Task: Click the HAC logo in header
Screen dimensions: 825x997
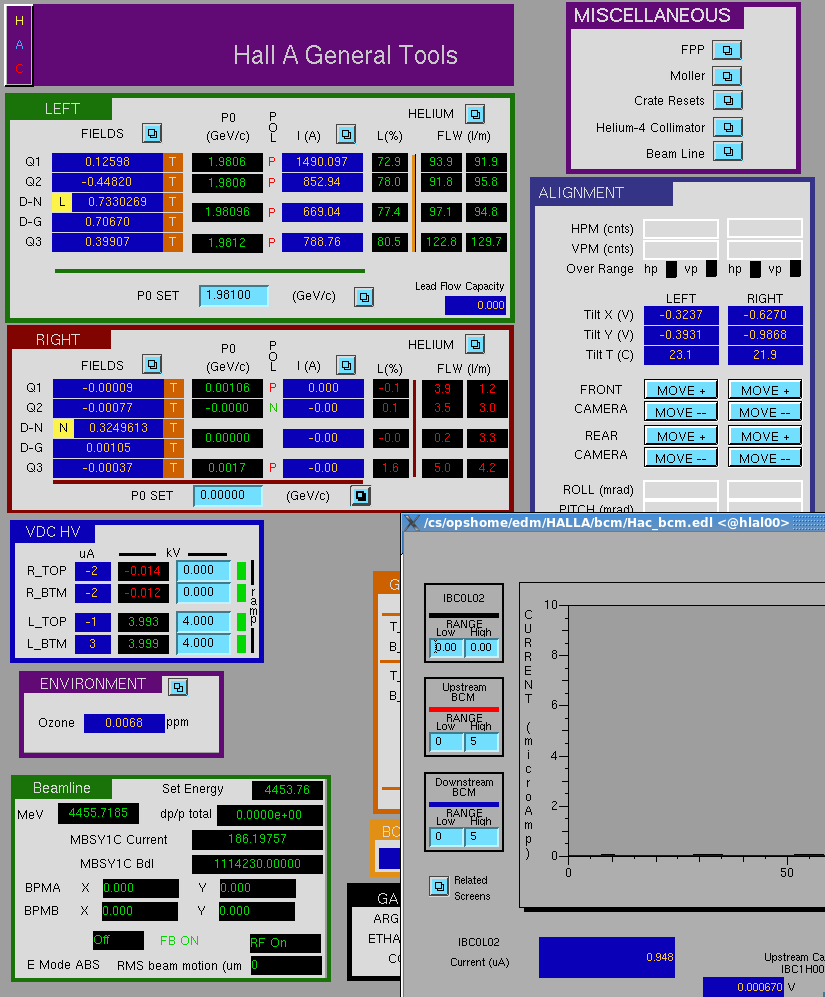Action: [19, 45]
